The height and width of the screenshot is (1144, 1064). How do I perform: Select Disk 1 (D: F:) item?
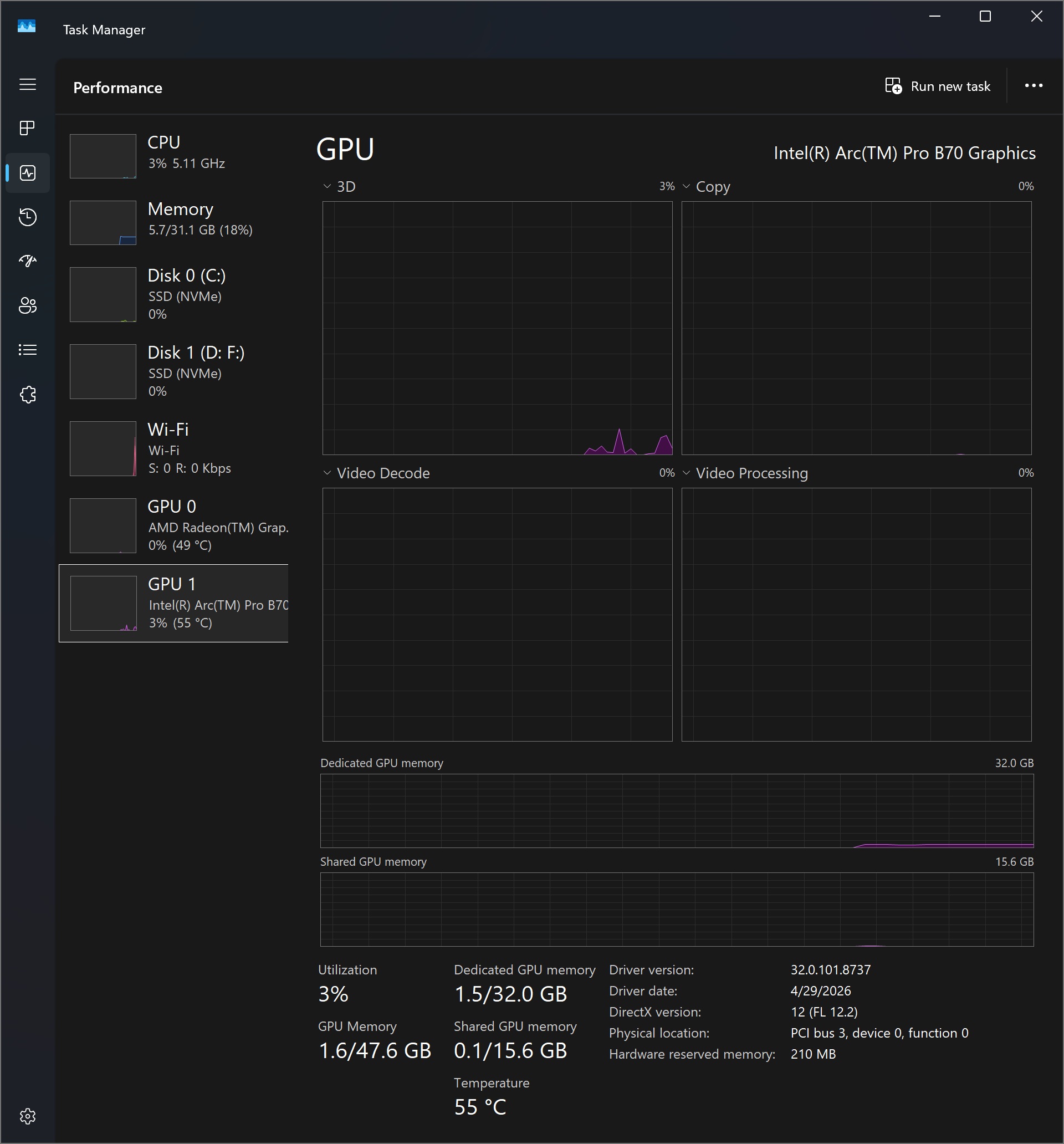pos(174,371)
